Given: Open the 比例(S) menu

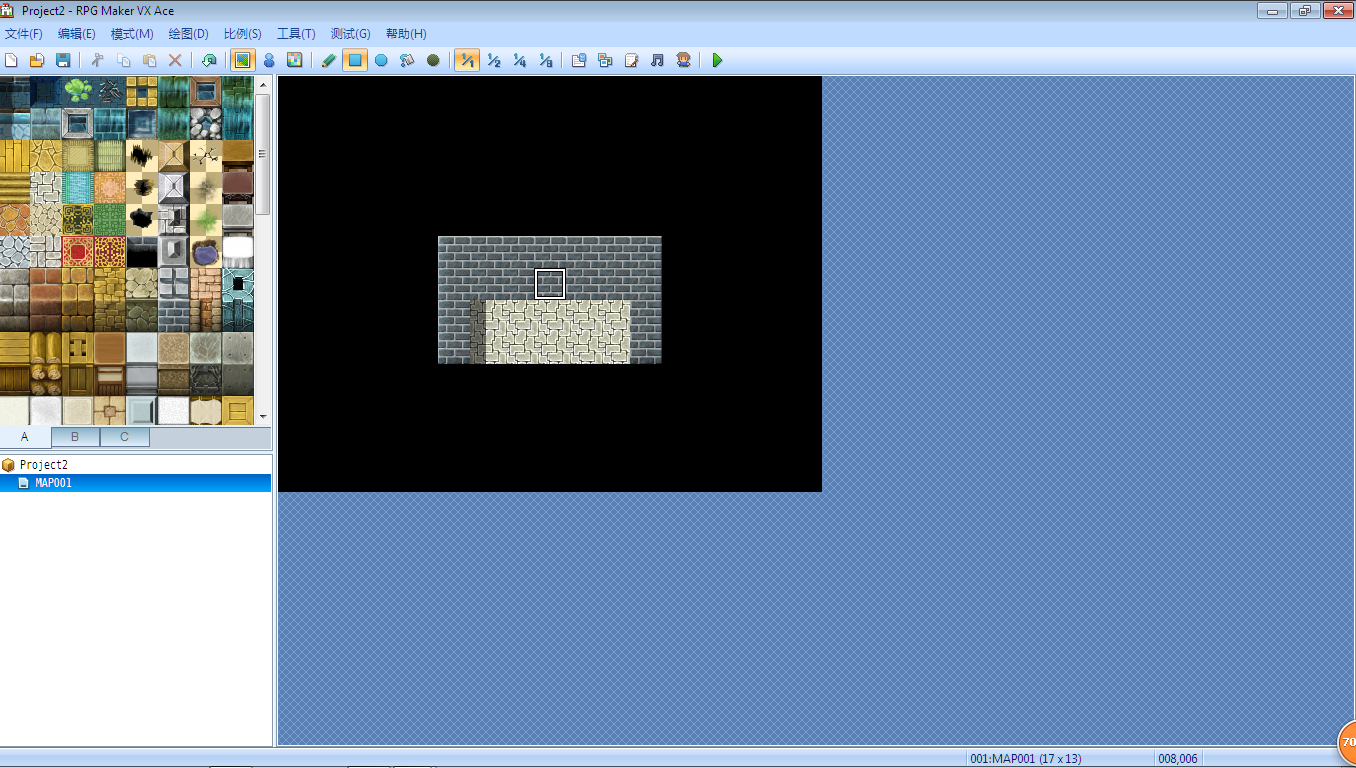Looking at the screenshot, I should [x=243, y=34].
